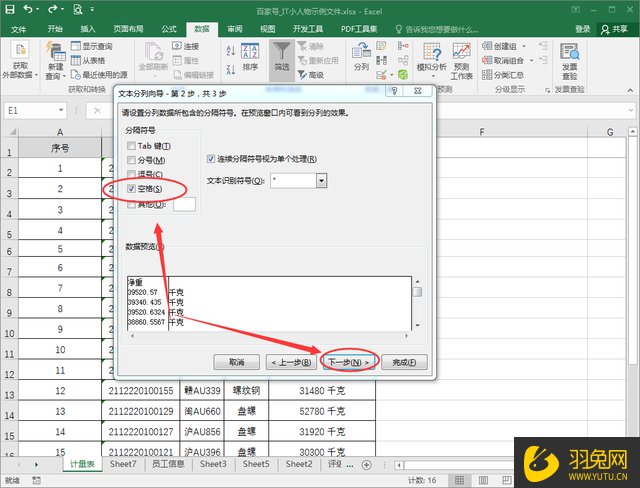Screen dimensions: 640x488
Task: Sort ascending with the A-Z icon
Action: [x=231, y=51]
